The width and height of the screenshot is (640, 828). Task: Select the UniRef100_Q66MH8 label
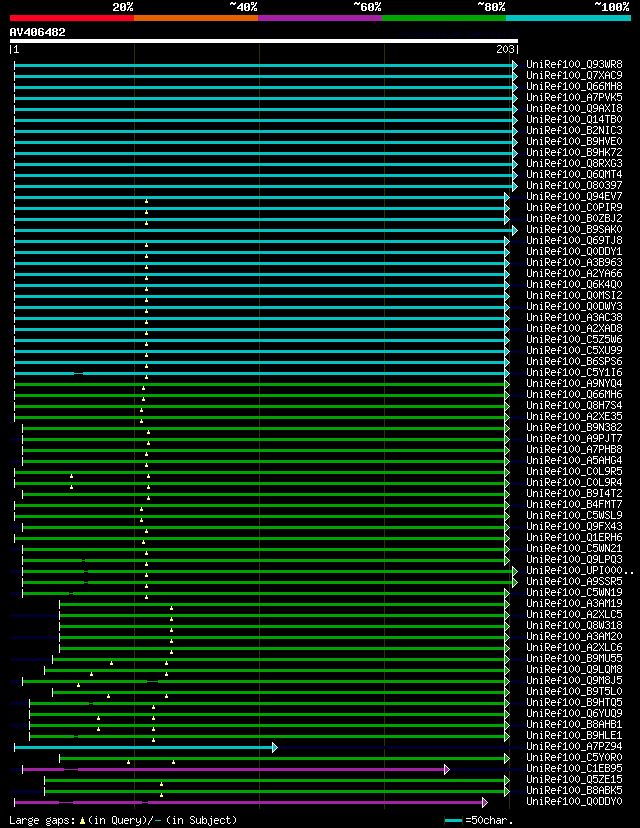(574, 87)
